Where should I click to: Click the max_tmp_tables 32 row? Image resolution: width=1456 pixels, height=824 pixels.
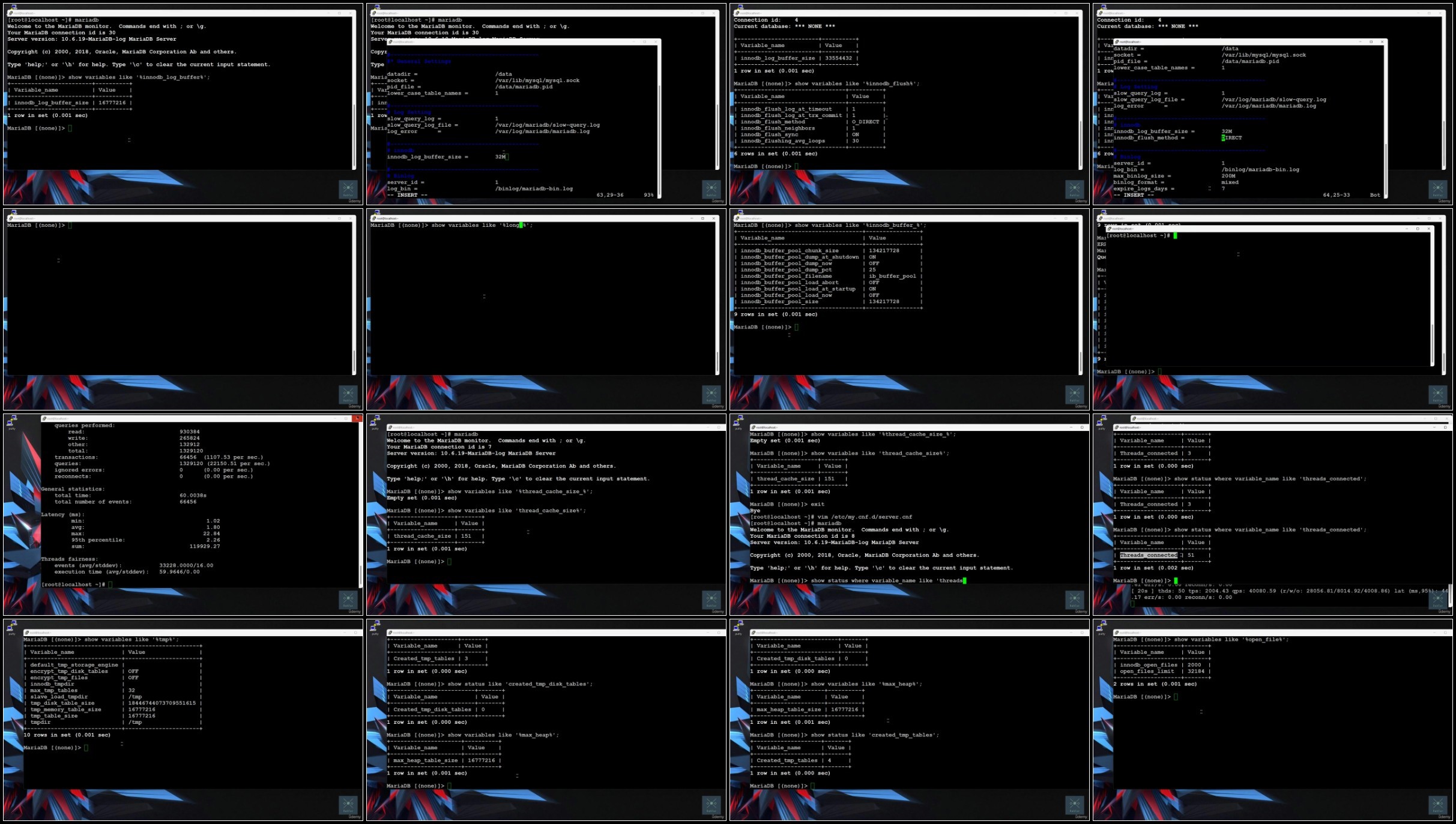[x=113, y=691]
